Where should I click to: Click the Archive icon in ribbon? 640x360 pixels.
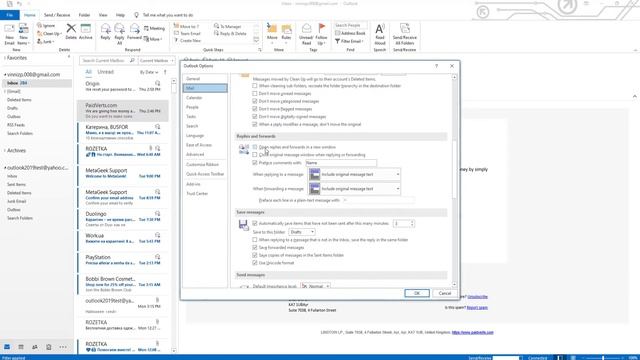pos(86,29)
